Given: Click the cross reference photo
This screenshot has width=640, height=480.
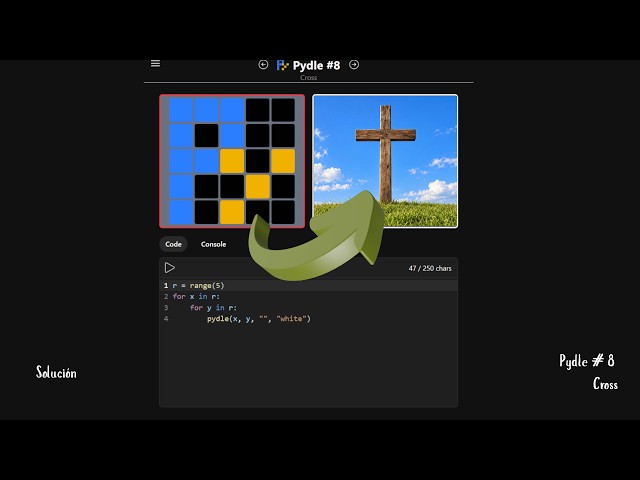Looking at the screenshot, I should click(385, 161).
